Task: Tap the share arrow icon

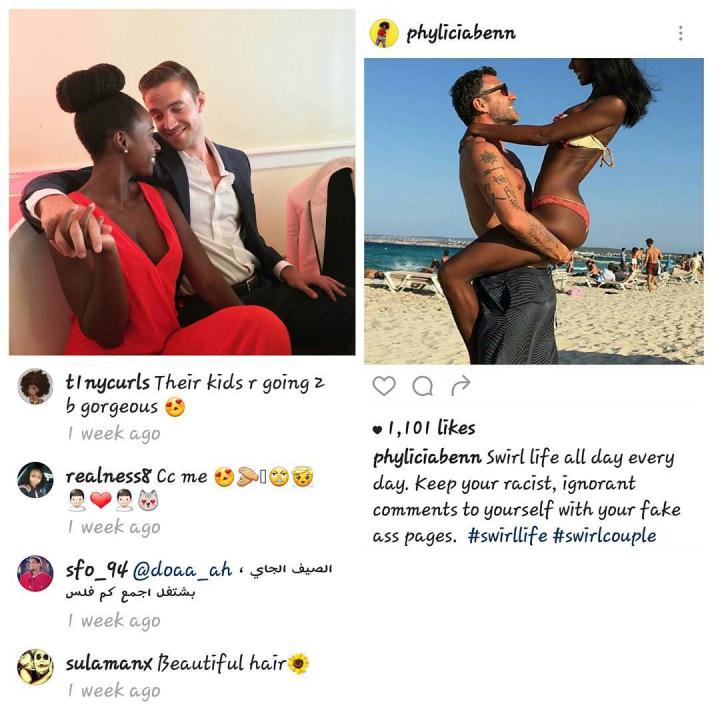Action: (461, 385)
